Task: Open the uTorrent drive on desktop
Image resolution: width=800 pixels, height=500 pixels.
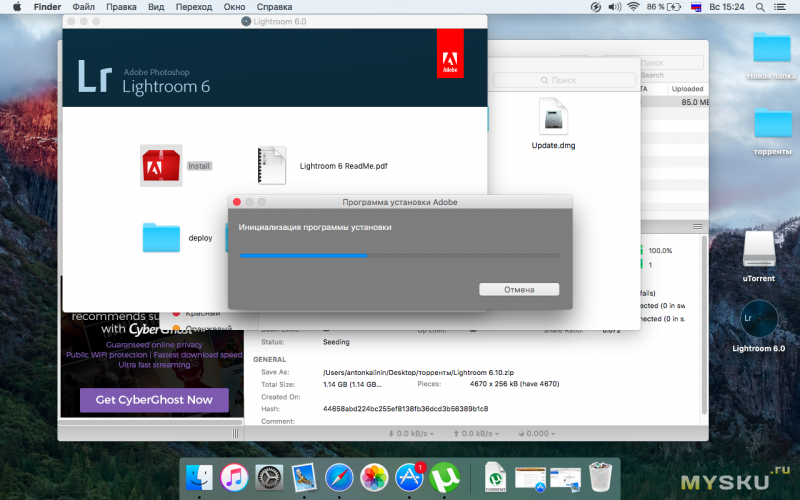Action: [x=759, y=249]
